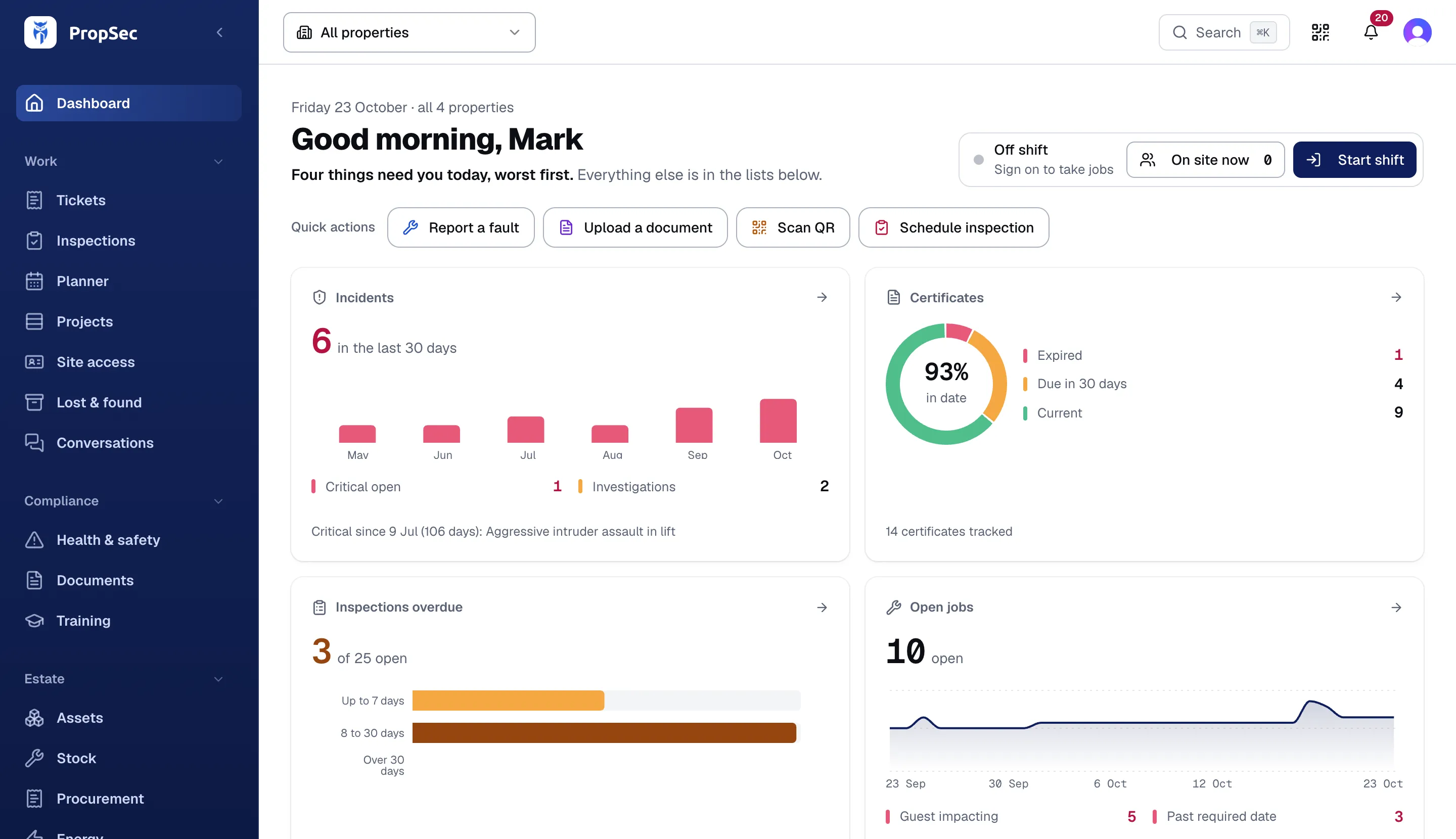Screen dimensions: 1456x839
Task: Open Projects in sidebar
Action: pos(128,321)
